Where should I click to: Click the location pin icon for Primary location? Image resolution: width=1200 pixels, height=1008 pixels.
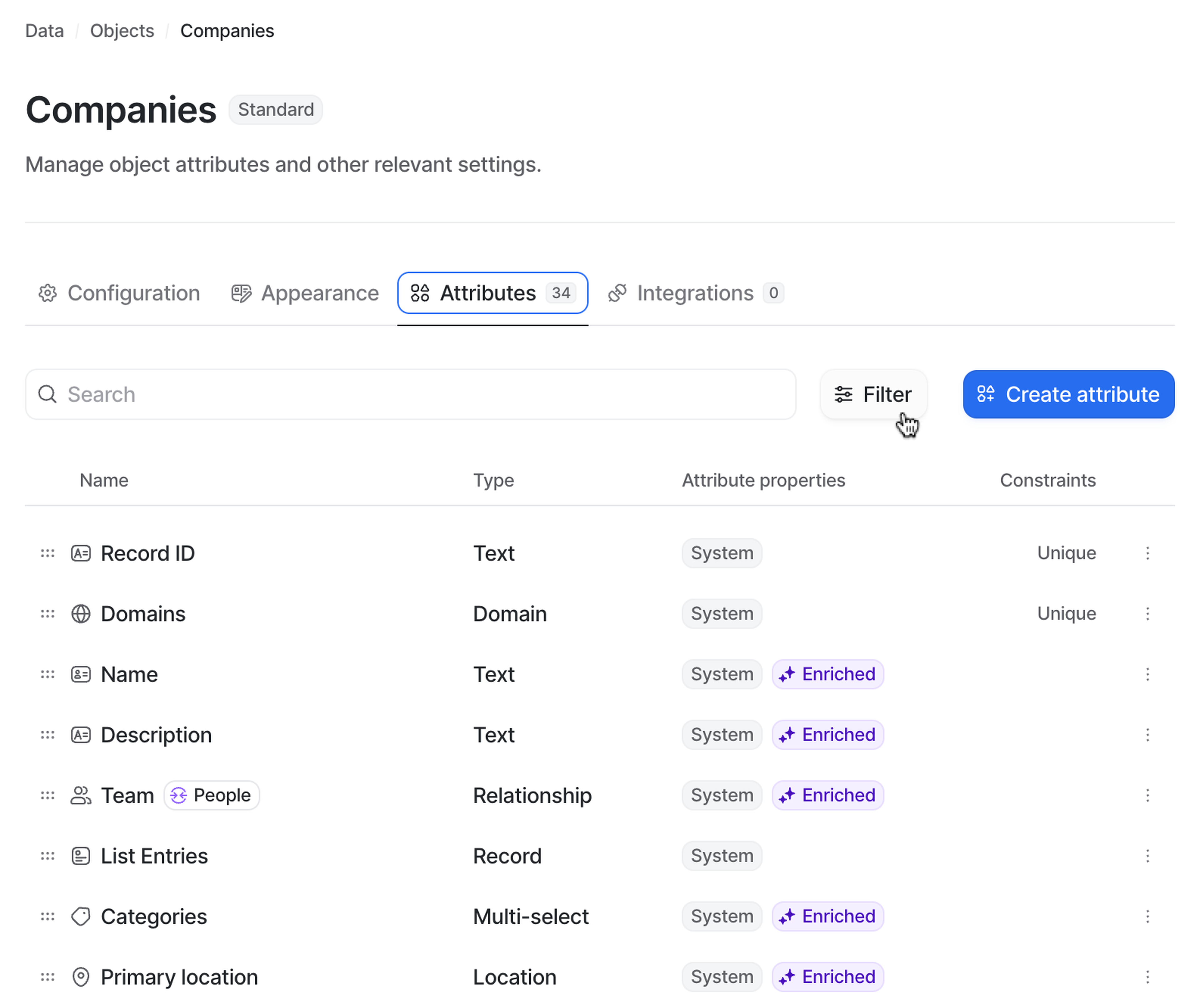81,977
